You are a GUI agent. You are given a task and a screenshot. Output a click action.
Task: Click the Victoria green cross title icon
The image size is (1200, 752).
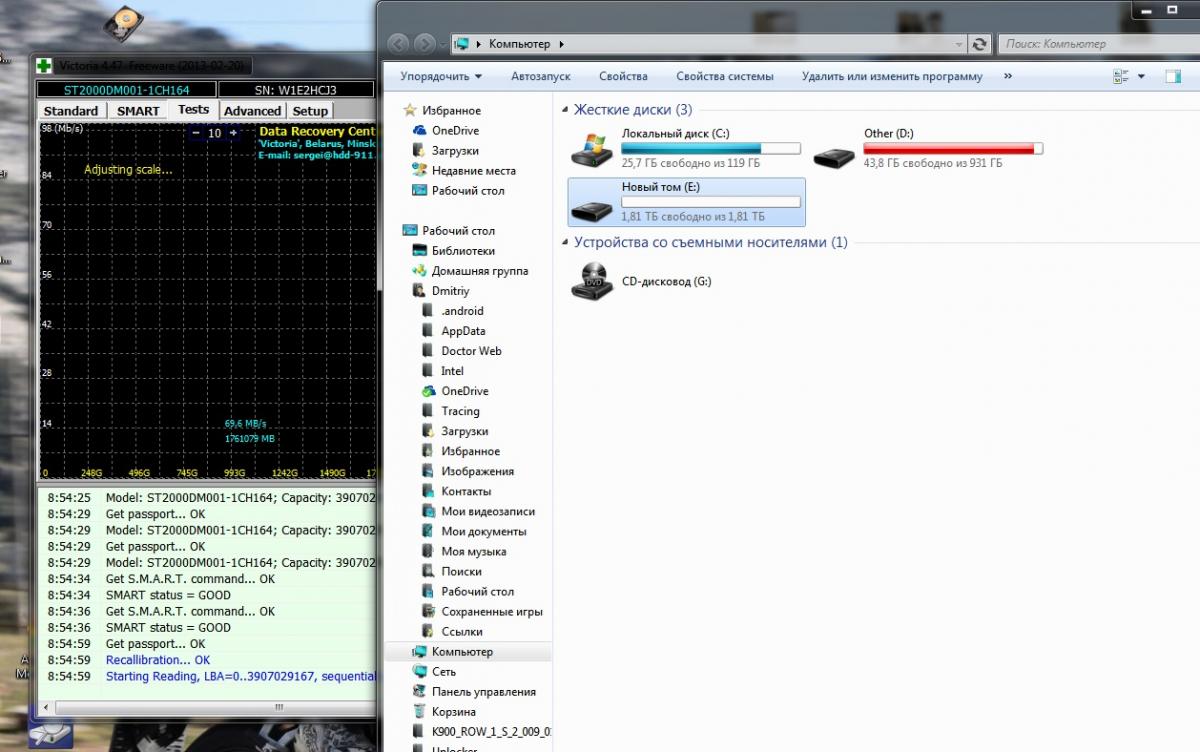pyautogui.click(x=44, y=66)
